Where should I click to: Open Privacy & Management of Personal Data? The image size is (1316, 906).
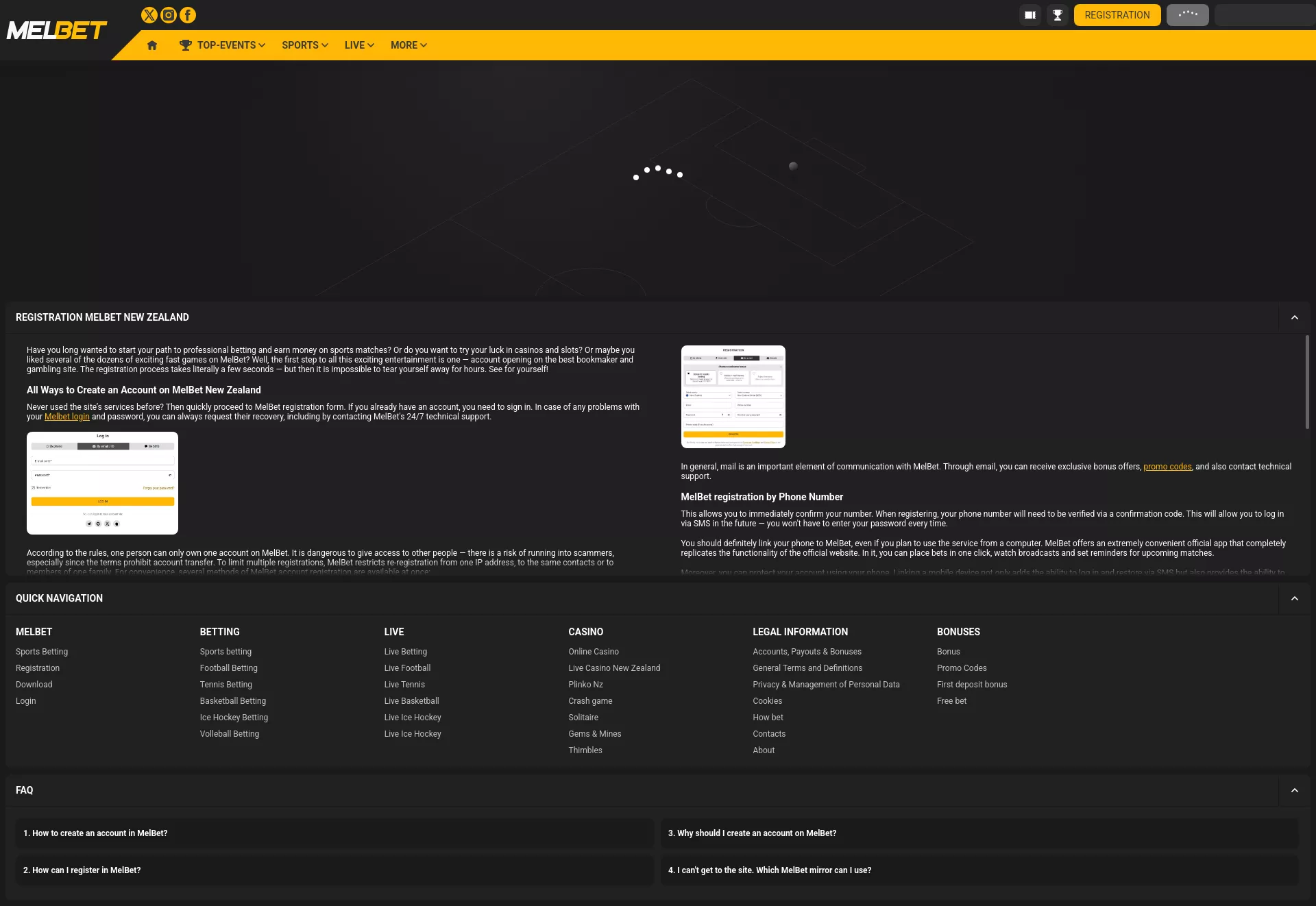(x=826, y=685)
